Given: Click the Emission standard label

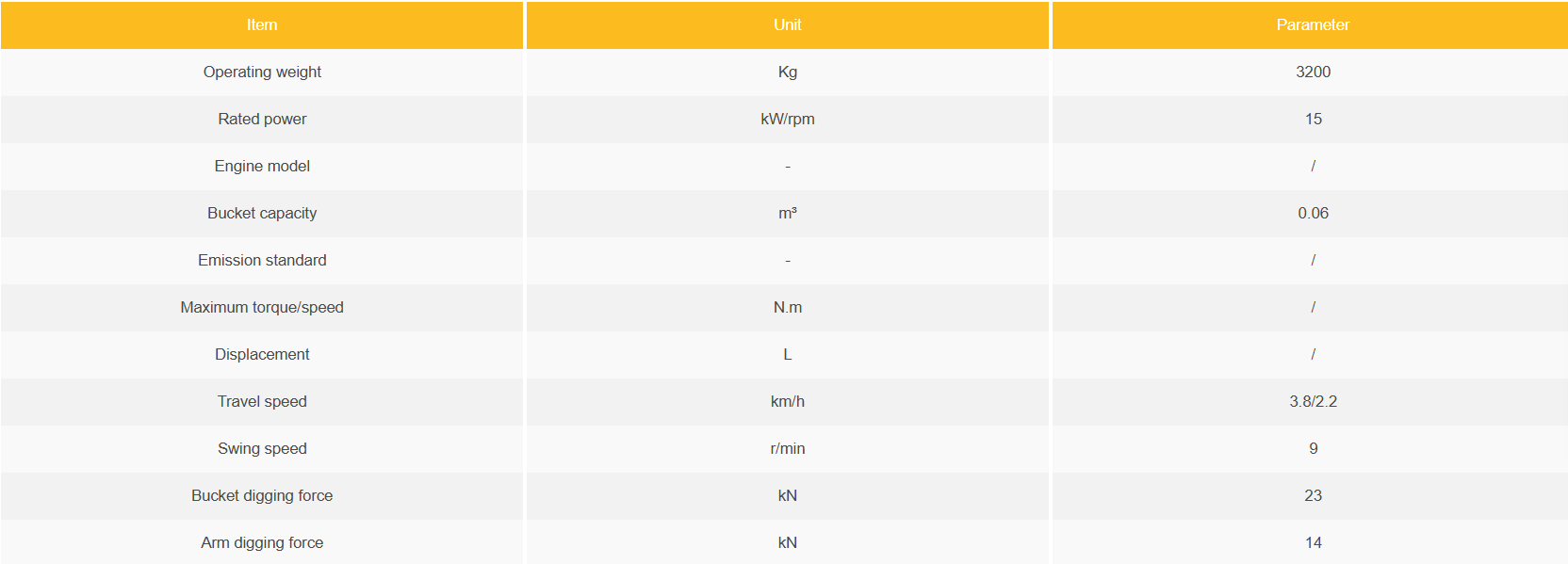Looking at the screenshot, I should click(262, 261).
